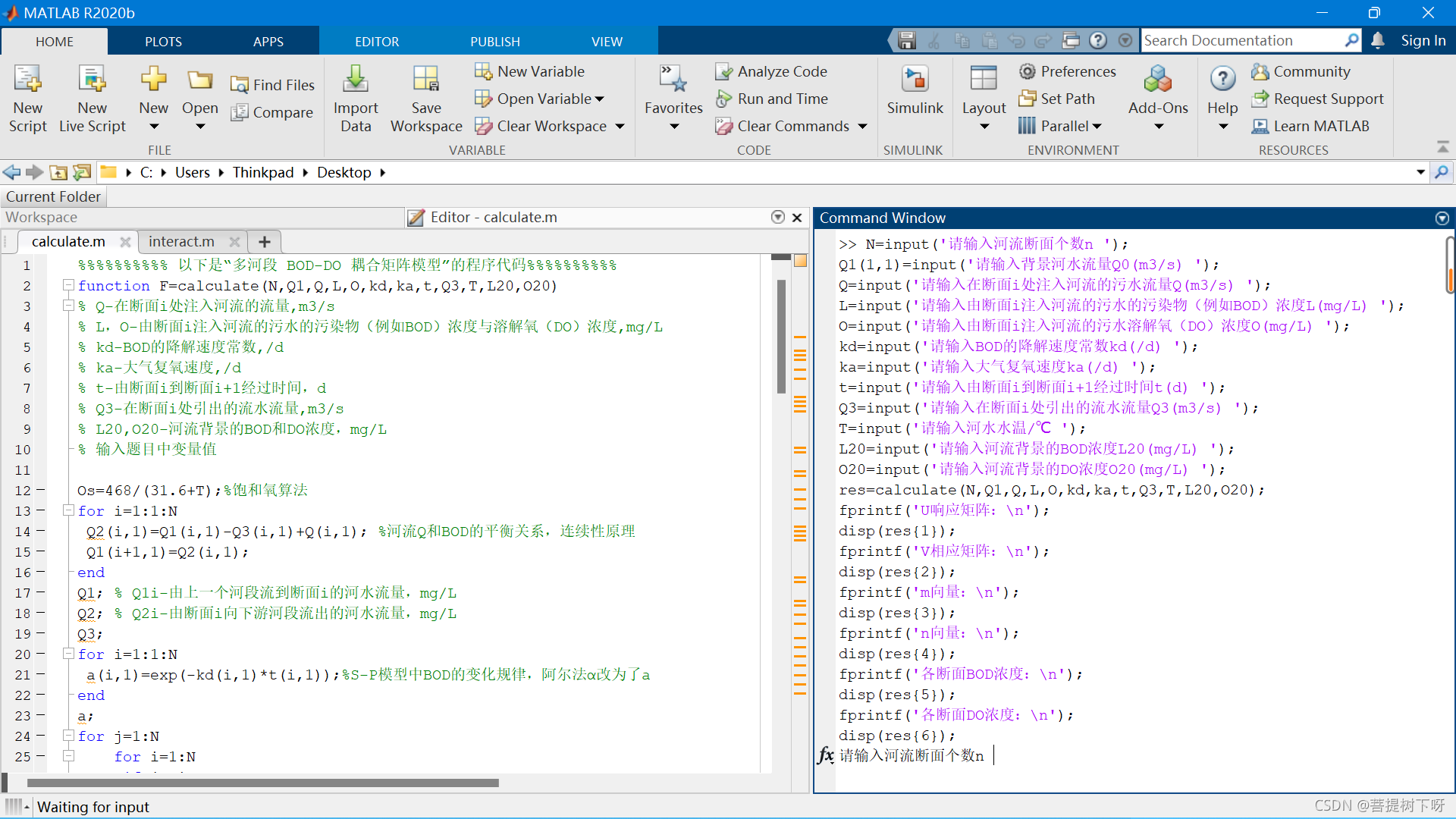The width and height of the screenshot is (1456, 819).
Task: Open the Command Window actions dropdown
Action: (x=1442, y=218)
